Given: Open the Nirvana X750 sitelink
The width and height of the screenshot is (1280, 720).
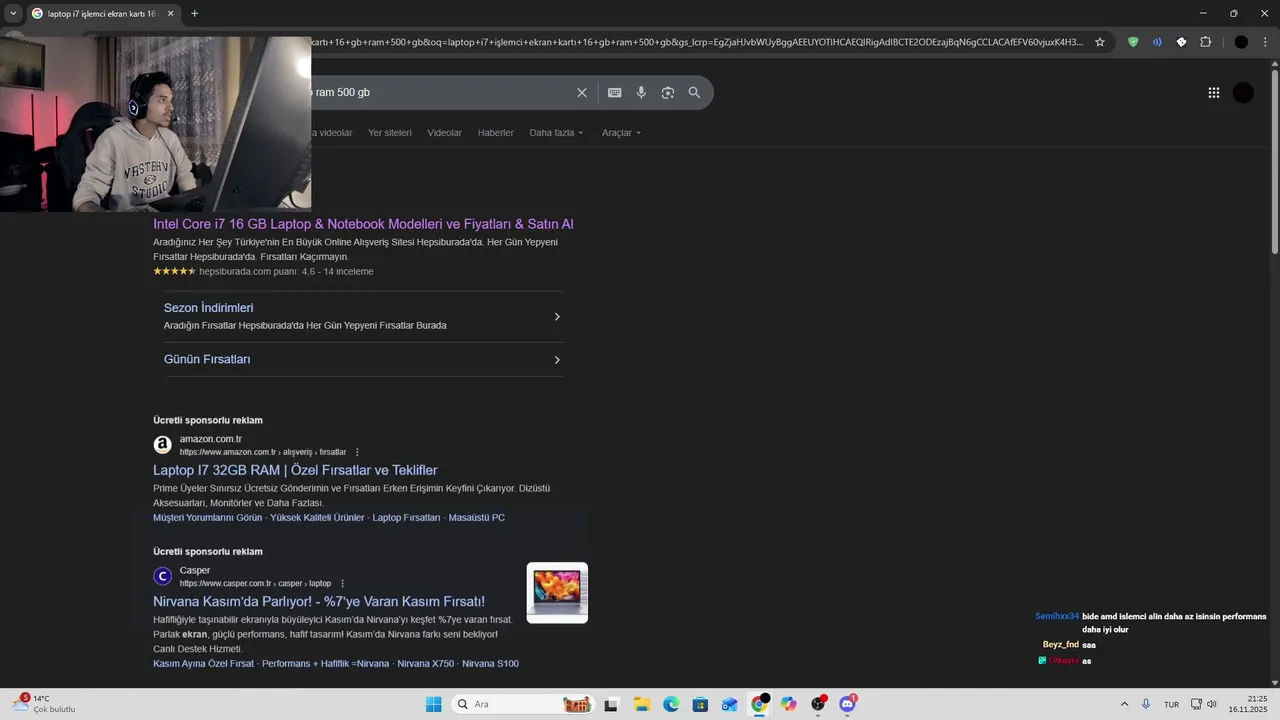Looking at the screenshot, I should (425, 664).
